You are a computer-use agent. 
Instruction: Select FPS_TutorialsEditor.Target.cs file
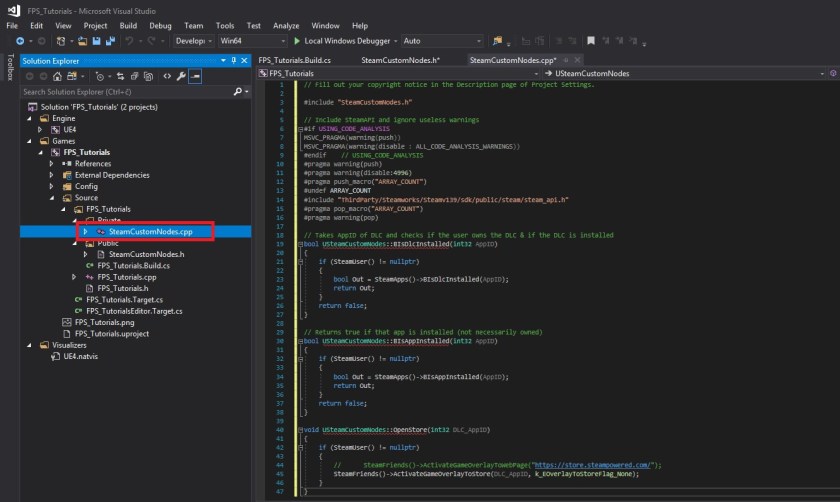point(134,311)
